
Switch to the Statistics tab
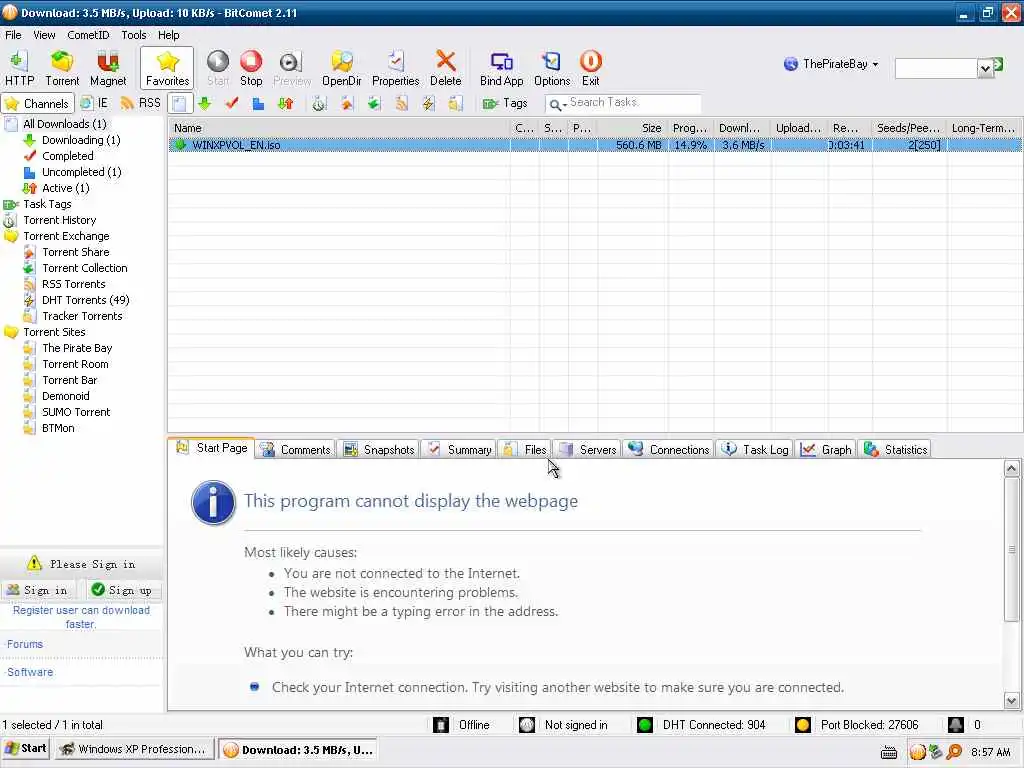[896, 449]
